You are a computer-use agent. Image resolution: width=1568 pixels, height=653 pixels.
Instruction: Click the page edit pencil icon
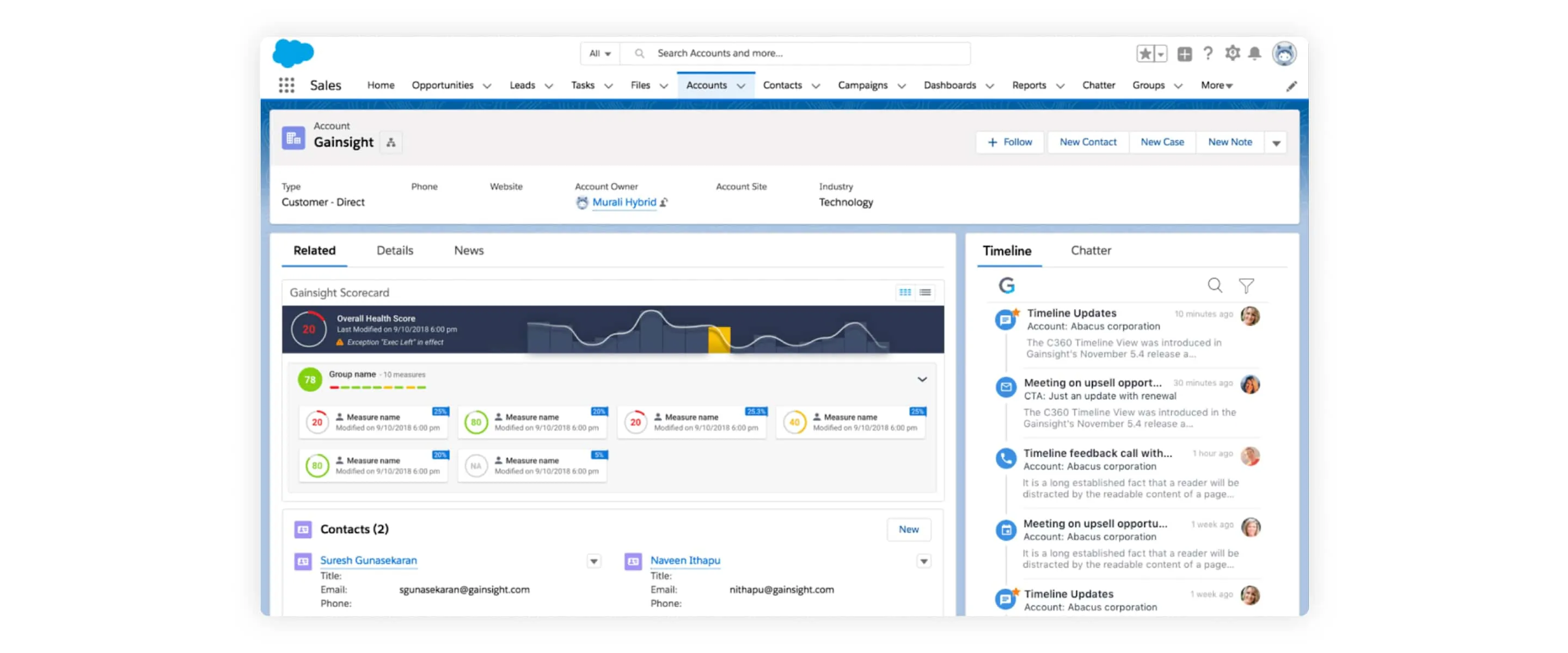pyautogui.click(x=1291, y=86)
